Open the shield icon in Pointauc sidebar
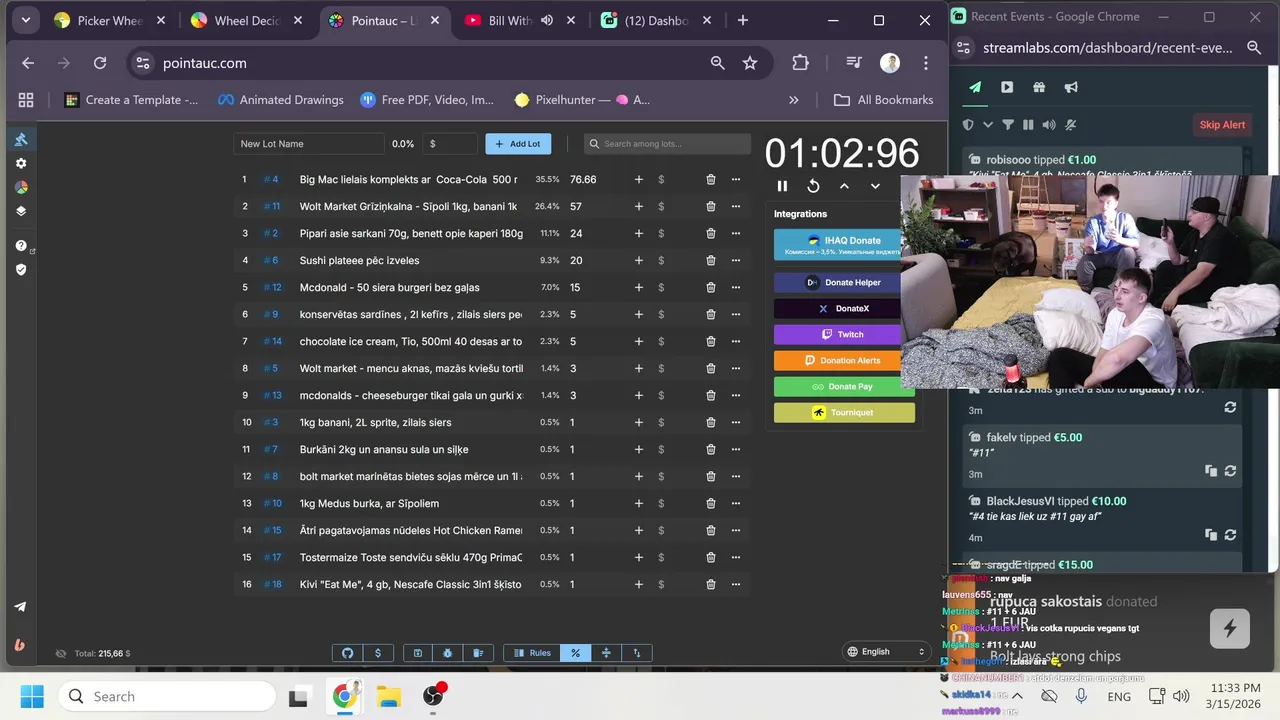The width and height of the screenshot is (1280, 720). click(21, 269)
